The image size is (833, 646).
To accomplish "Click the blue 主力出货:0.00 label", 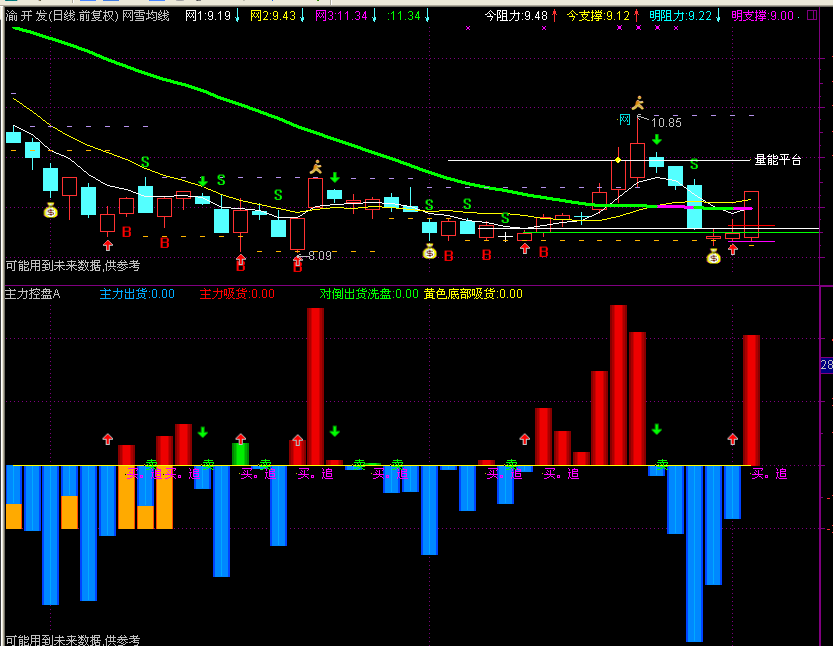I will pyautogui.click(x=137, y=294).
